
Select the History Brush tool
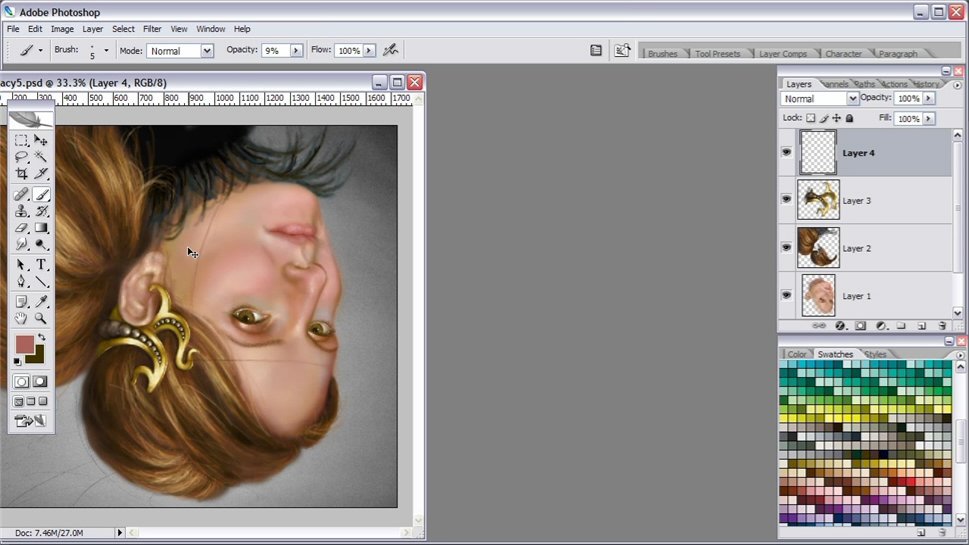click(41, 211)
